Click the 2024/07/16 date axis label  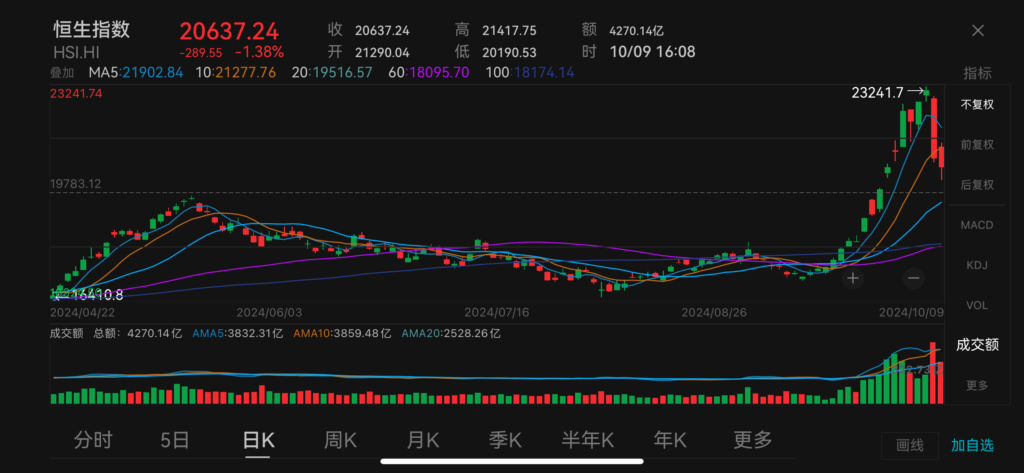pos(496,312)
